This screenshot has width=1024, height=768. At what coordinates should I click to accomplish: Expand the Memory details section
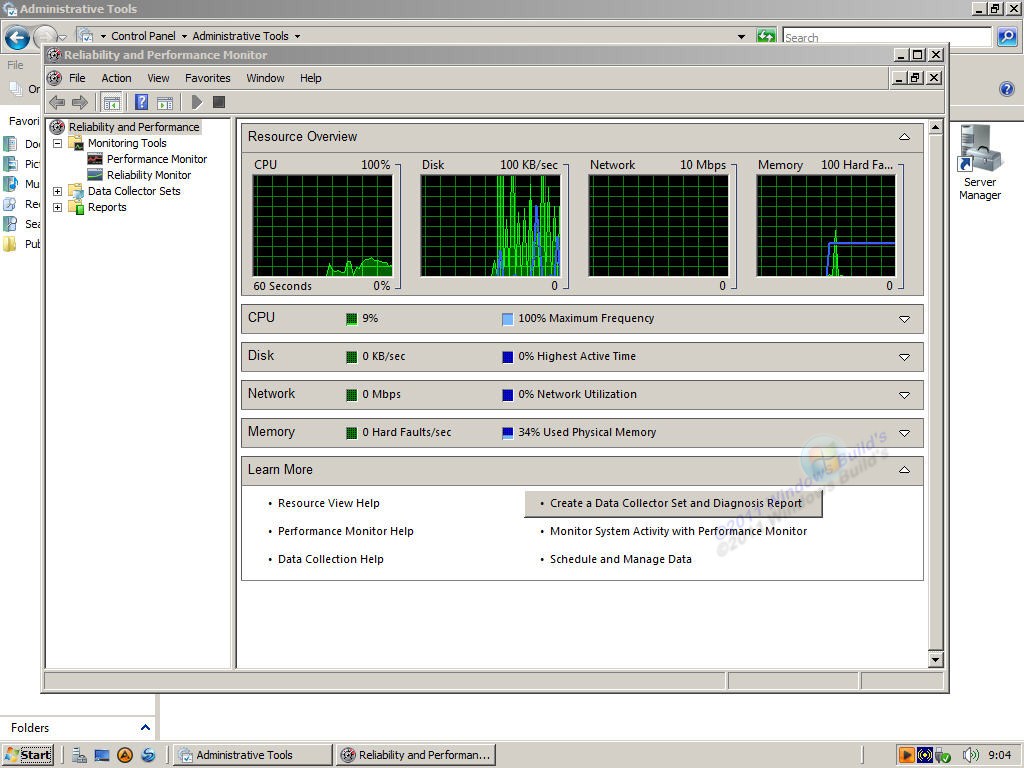(904, 433)
